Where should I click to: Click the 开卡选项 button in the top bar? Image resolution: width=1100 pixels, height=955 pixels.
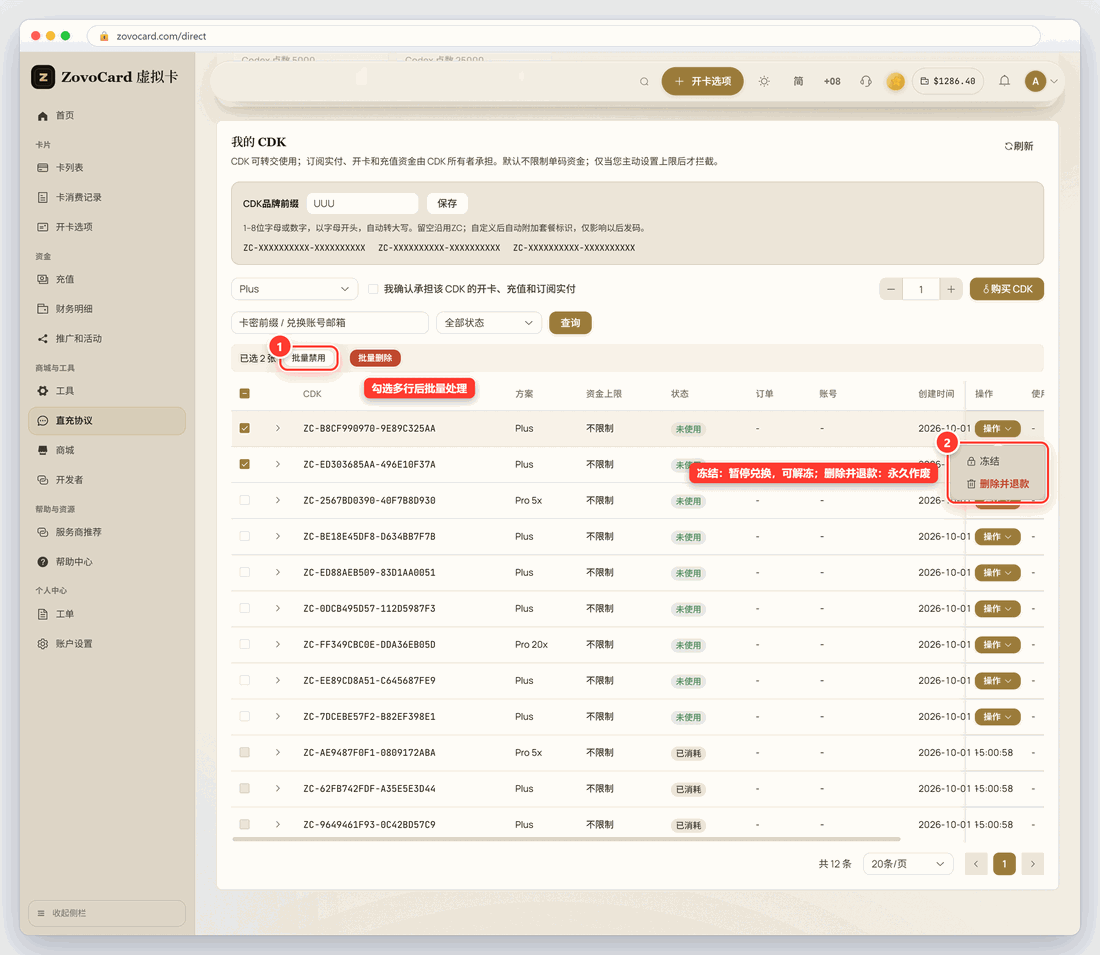pos(702,81)
